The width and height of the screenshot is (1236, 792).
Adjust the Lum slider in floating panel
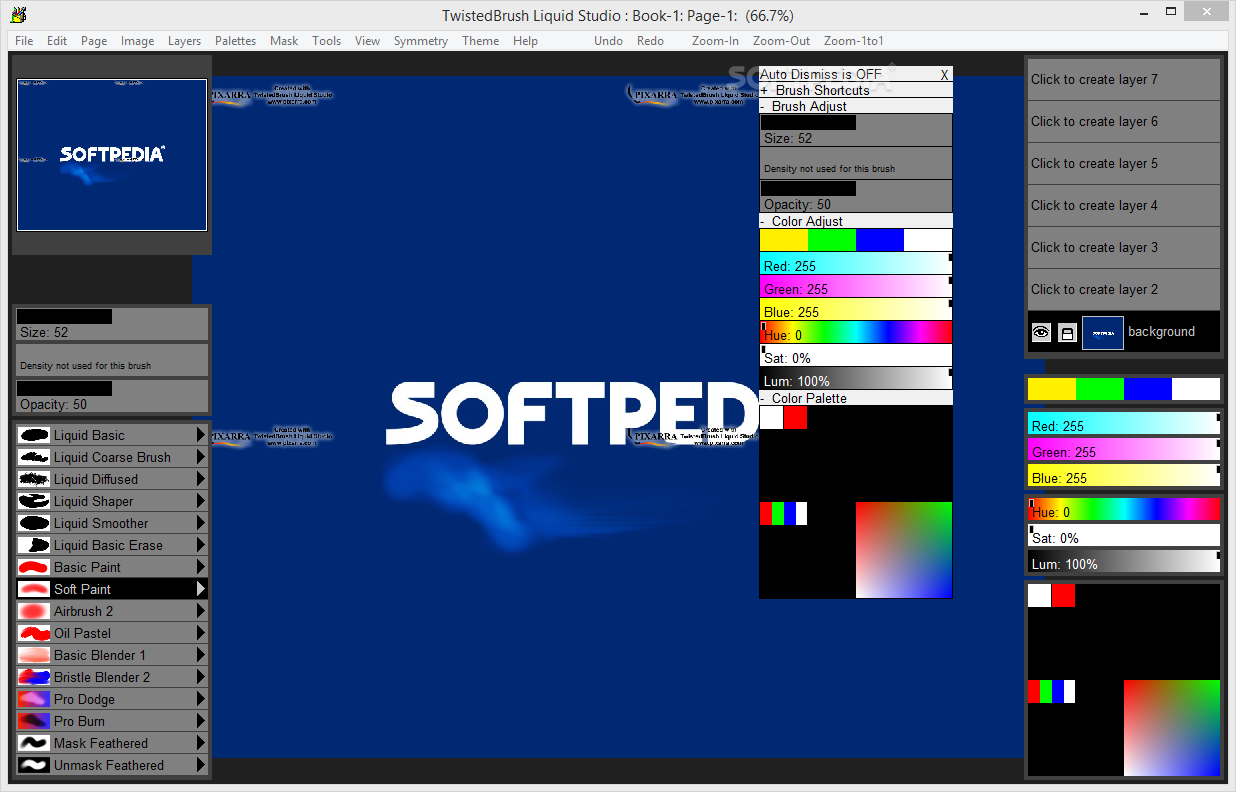pos(856,378)
